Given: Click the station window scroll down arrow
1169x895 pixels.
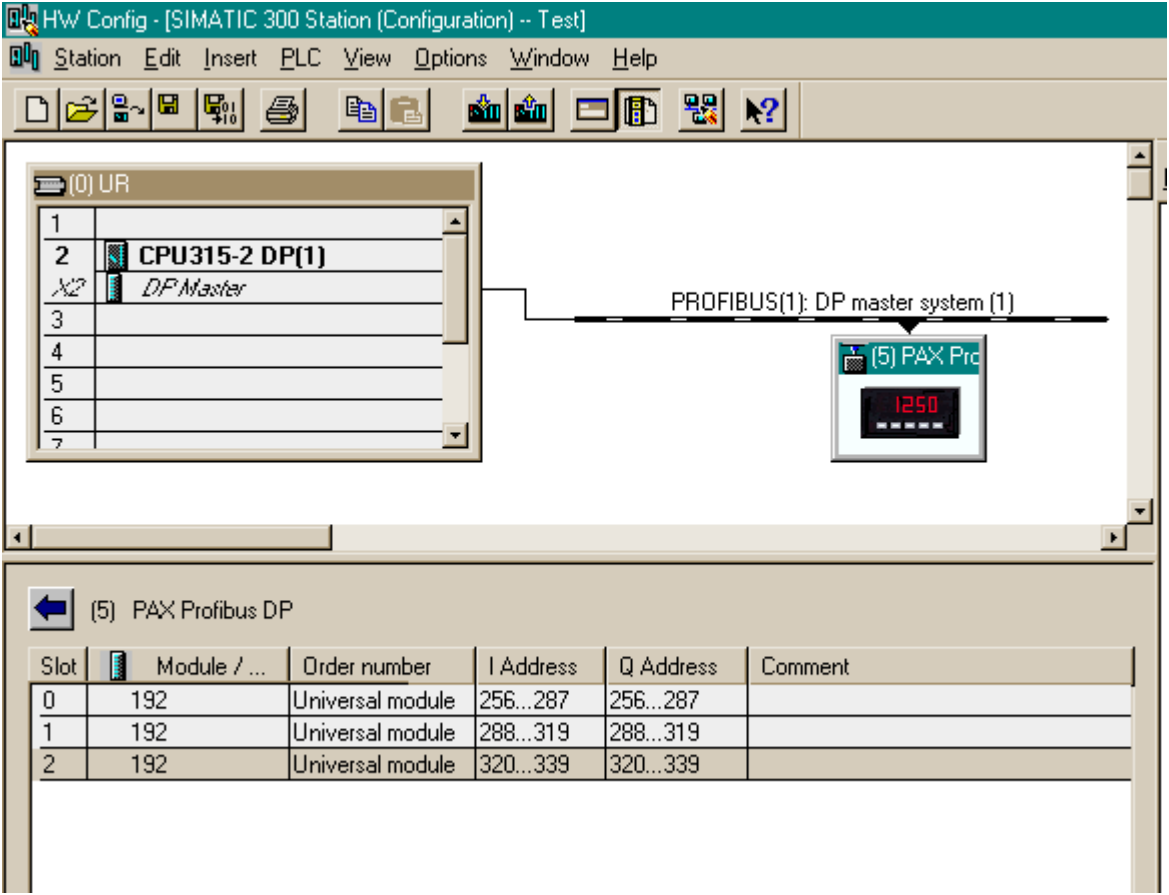Looking at the screenshot, I should [1139, 512].
